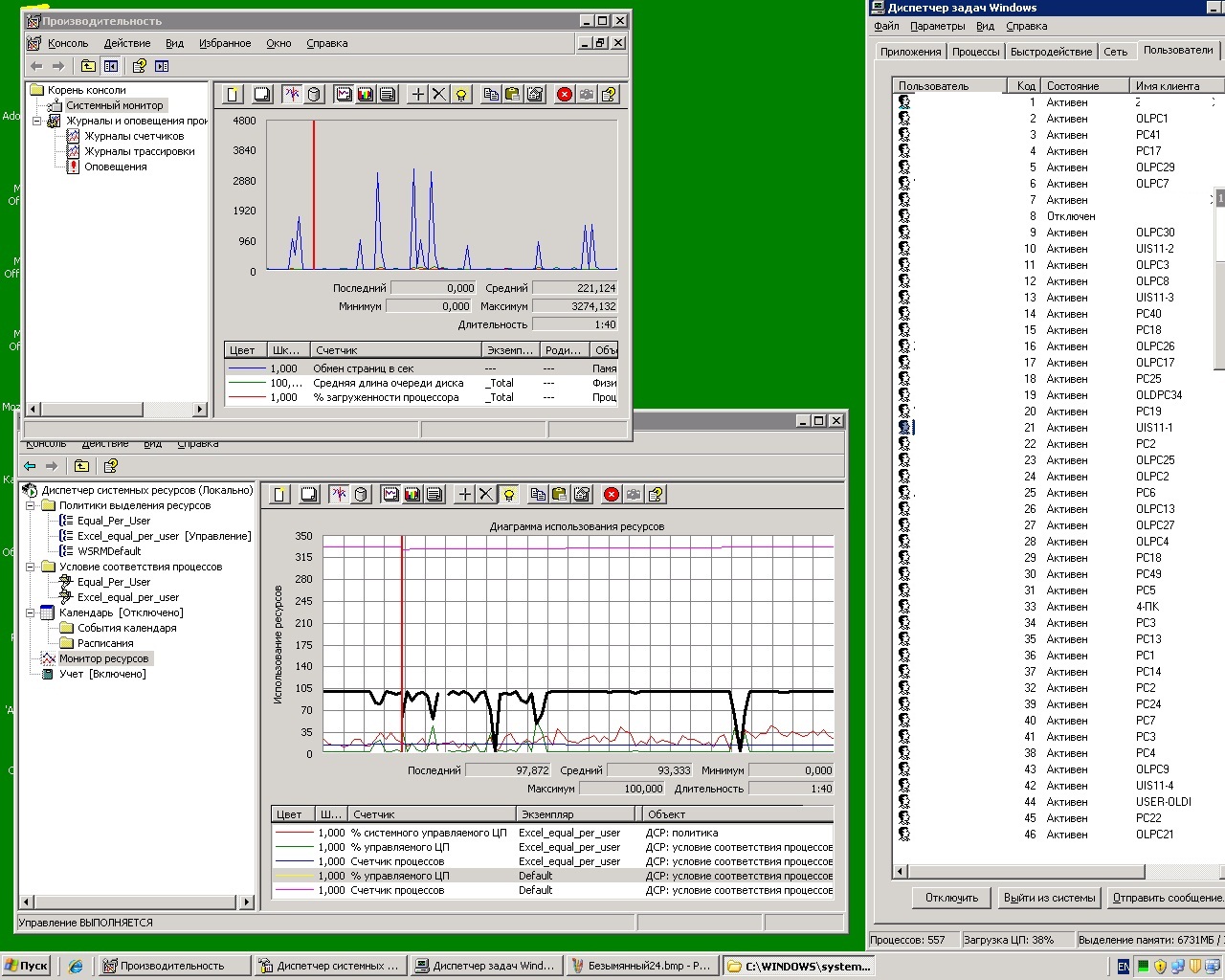Click Выйти из системы button
The width and height of the screenshot is (1225, 980).
coord(1050,898)
